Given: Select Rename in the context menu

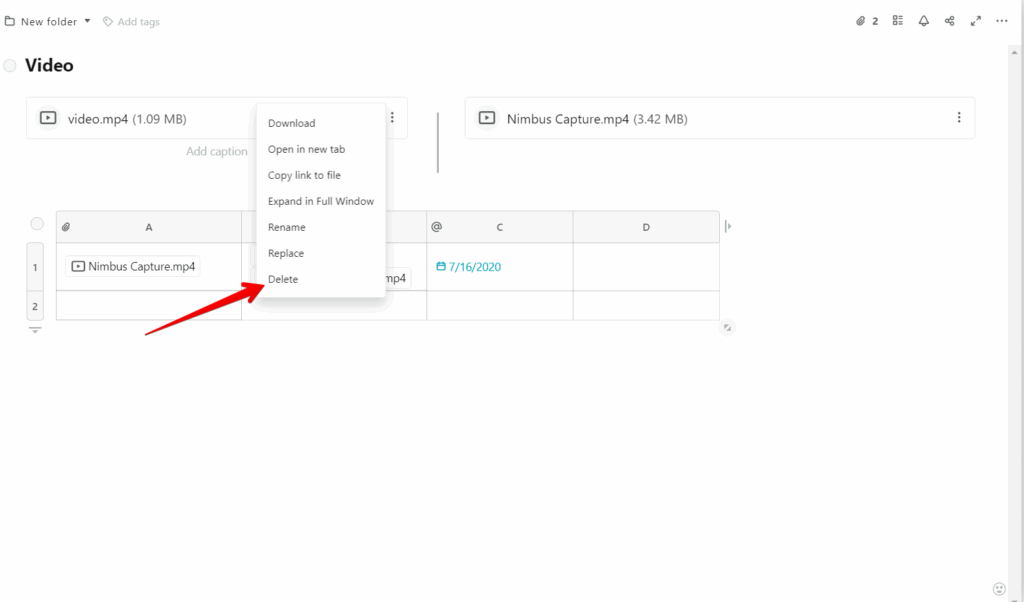Looking at the screenshot, I should (287, 227).
